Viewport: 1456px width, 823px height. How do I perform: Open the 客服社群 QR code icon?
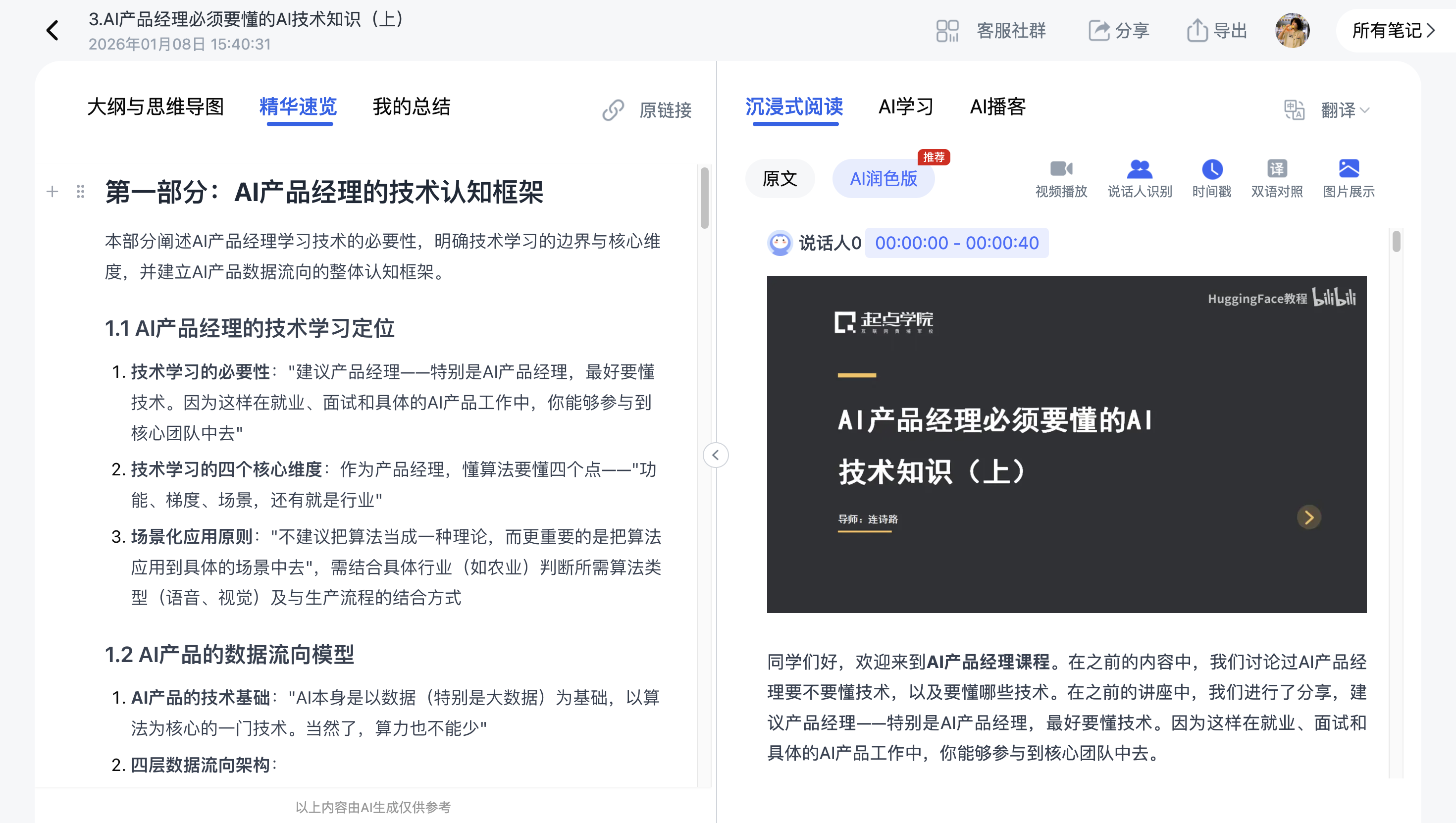947,31
